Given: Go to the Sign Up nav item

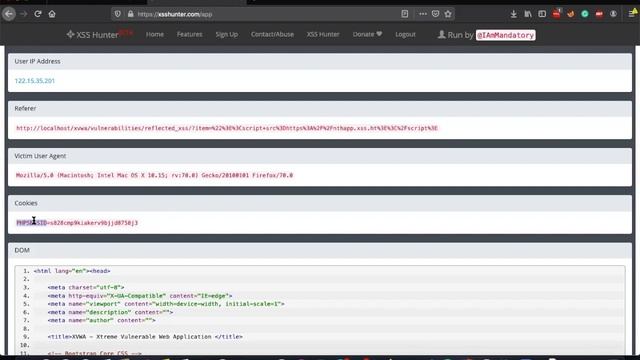Looking at the screenshot, I should (x=227, y=34).
